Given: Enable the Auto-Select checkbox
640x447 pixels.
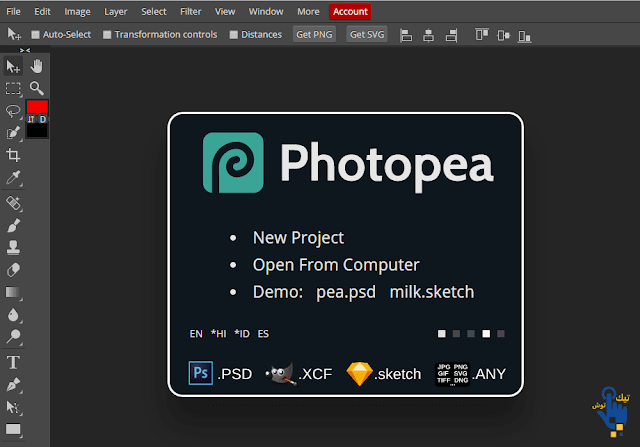Looking at the screenshot, I should coord(36,35).
